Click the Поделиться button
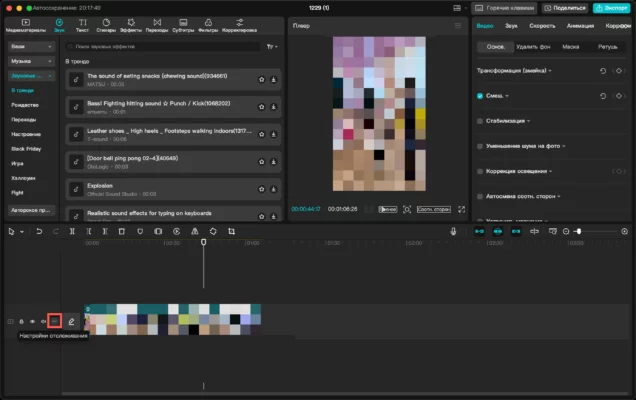Image resolution: width=636 pixels, height=400 pixels. tap(565, 8)
